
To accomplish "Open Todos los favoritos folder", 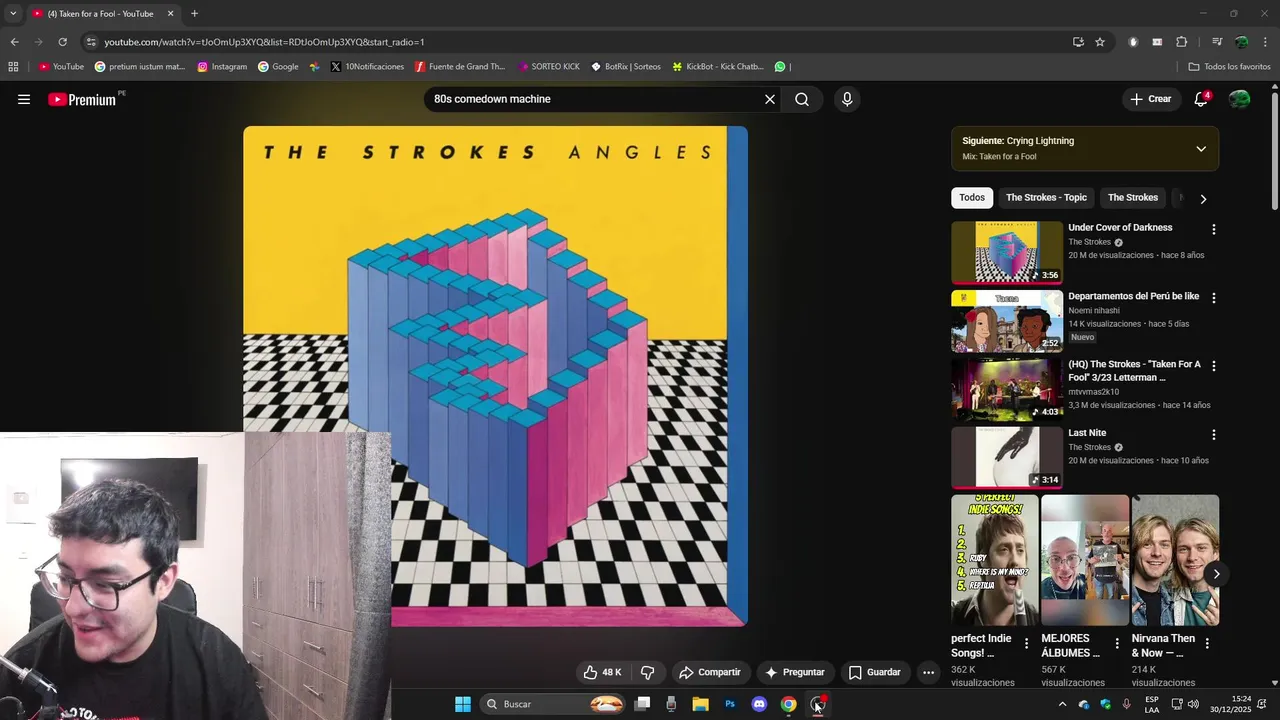I will 1229,67.
